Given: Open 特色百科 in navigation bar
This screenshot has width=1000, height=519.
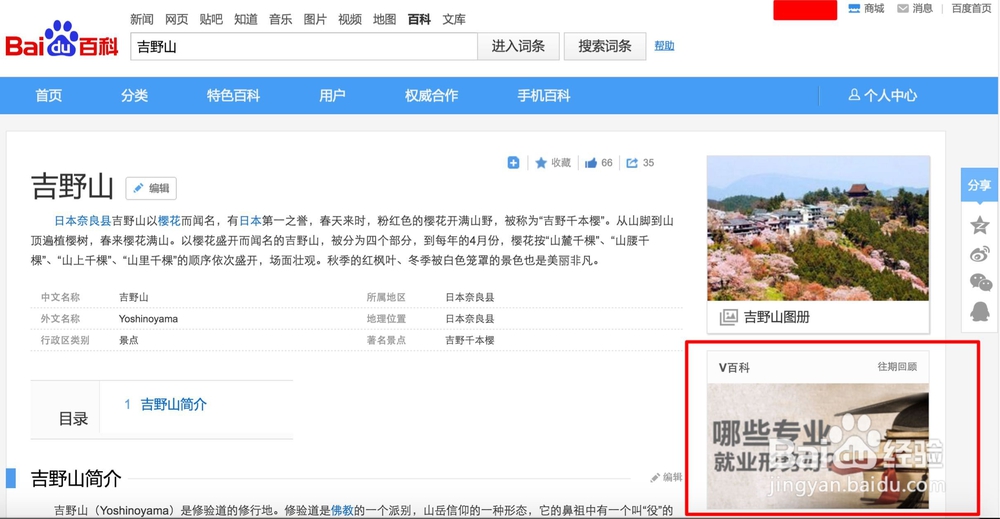Looking at the screenshot, I should 233,96.
